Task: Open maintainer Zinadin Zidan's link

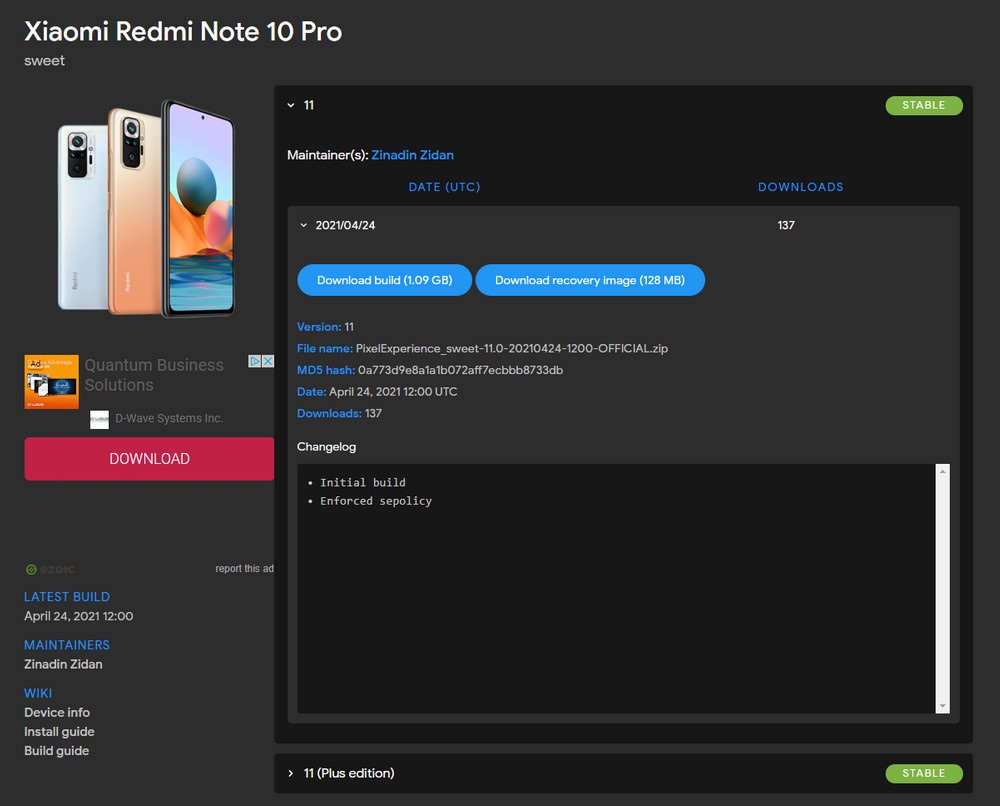Action: [x=412, y=155]
